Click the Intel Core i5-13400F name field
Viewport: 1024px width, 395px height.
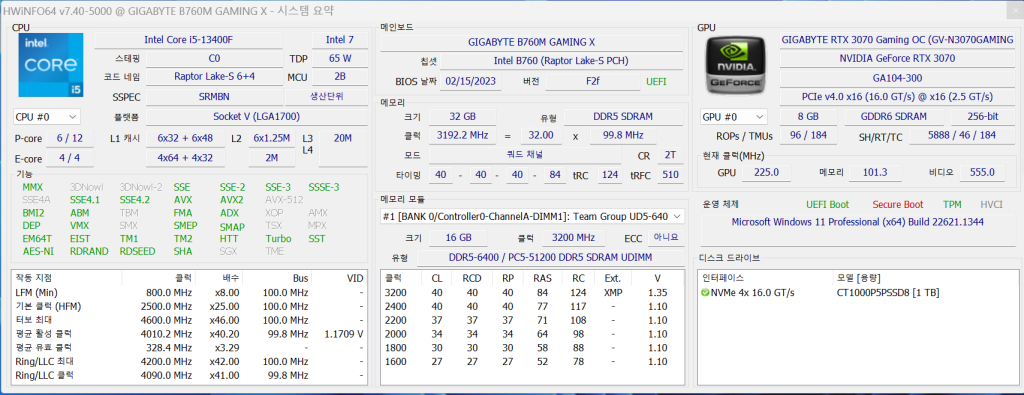click(189, 40)
